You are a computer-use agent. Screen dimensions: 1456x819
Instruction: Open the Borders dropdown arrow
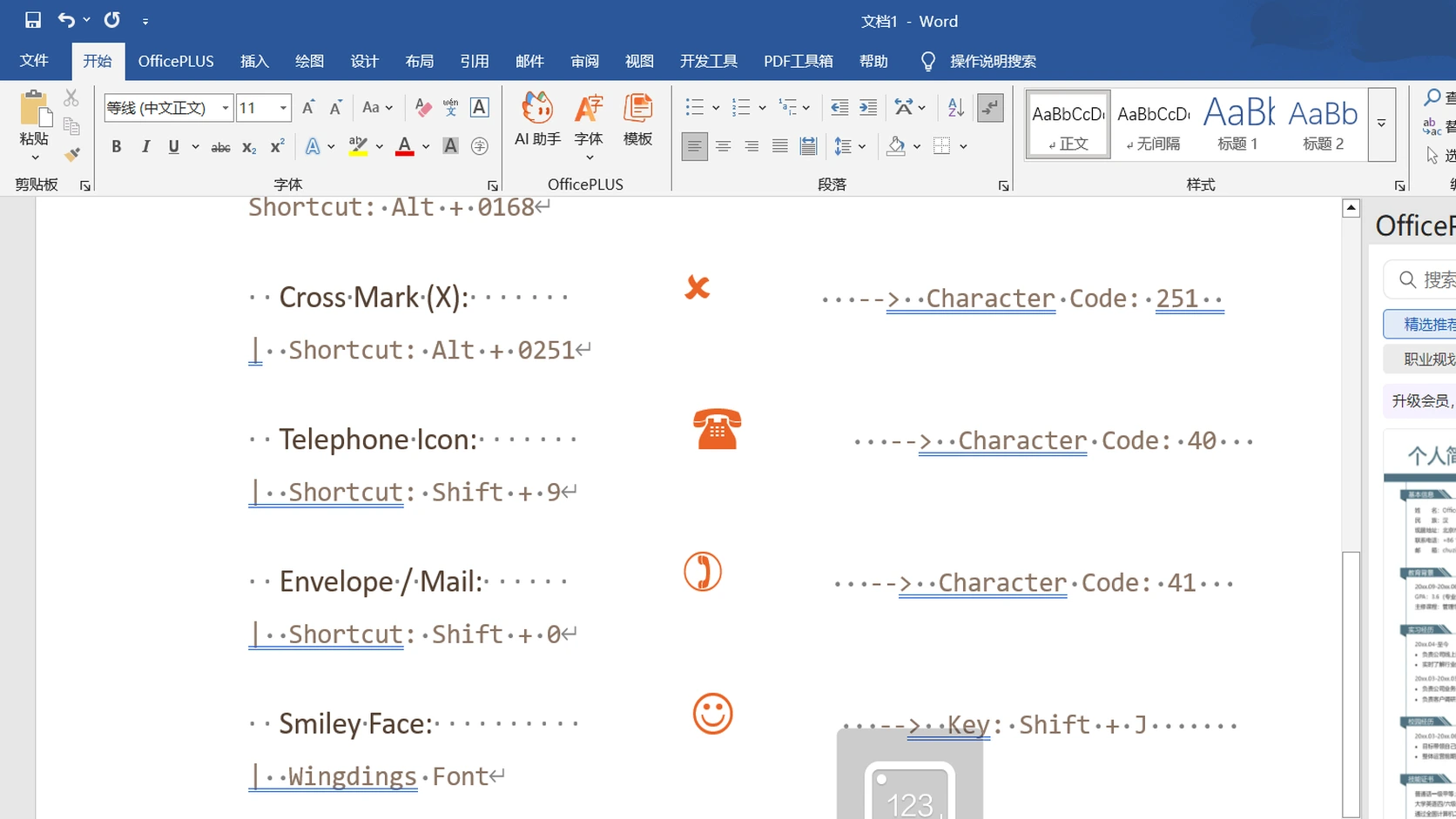tap(963, 146)
